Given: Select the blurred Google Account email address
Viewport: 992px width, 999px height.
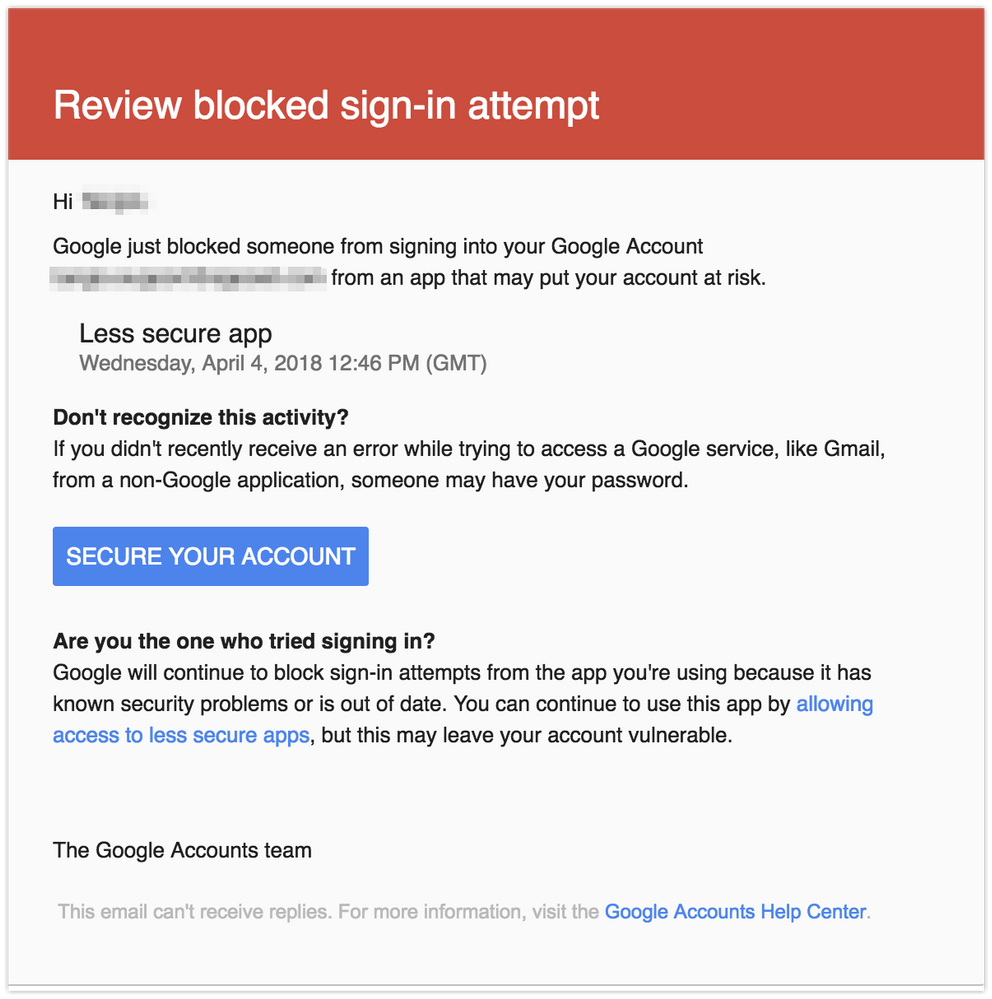Looking at the screenshot, I should coord(188,277).
